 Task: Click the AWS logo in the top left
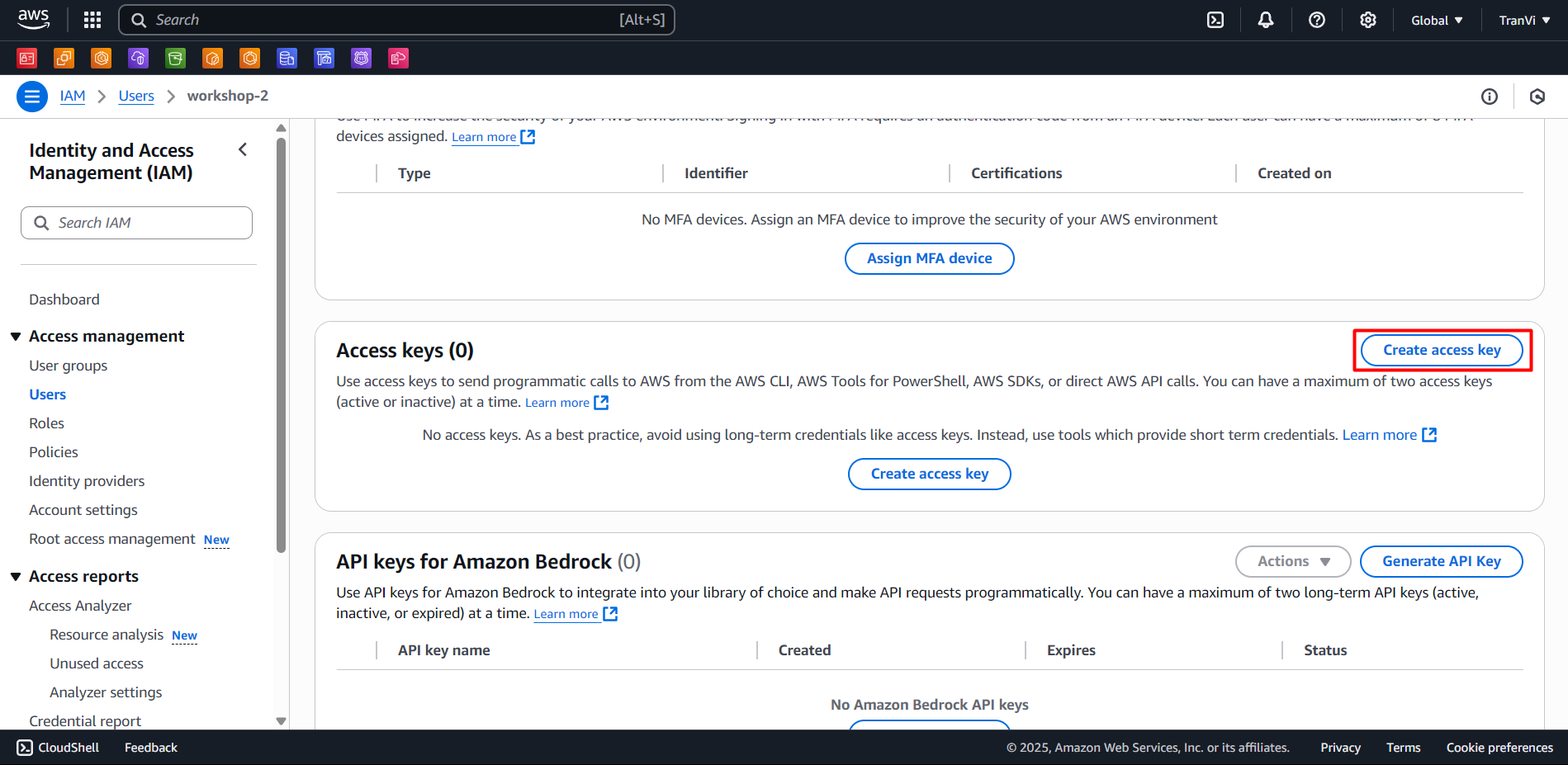[32, 19]
